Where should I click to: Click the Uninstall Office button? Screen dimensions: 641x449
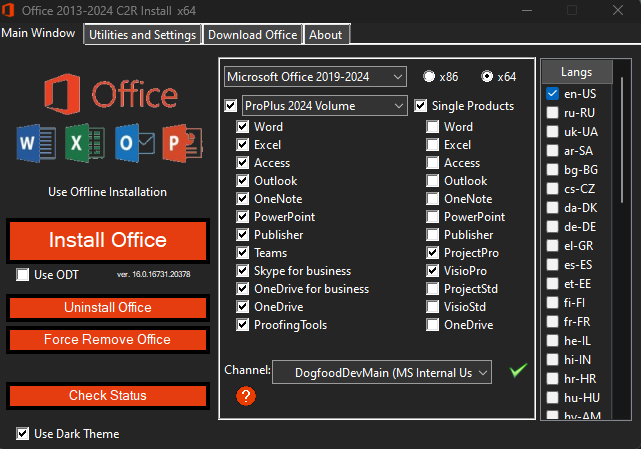tap(108, 308)
